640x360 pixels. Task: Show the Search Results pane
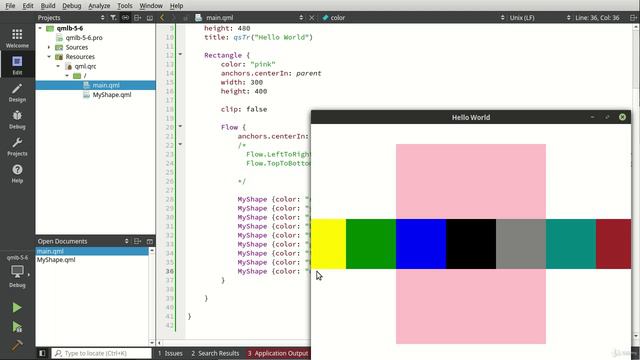coord(215,353)
